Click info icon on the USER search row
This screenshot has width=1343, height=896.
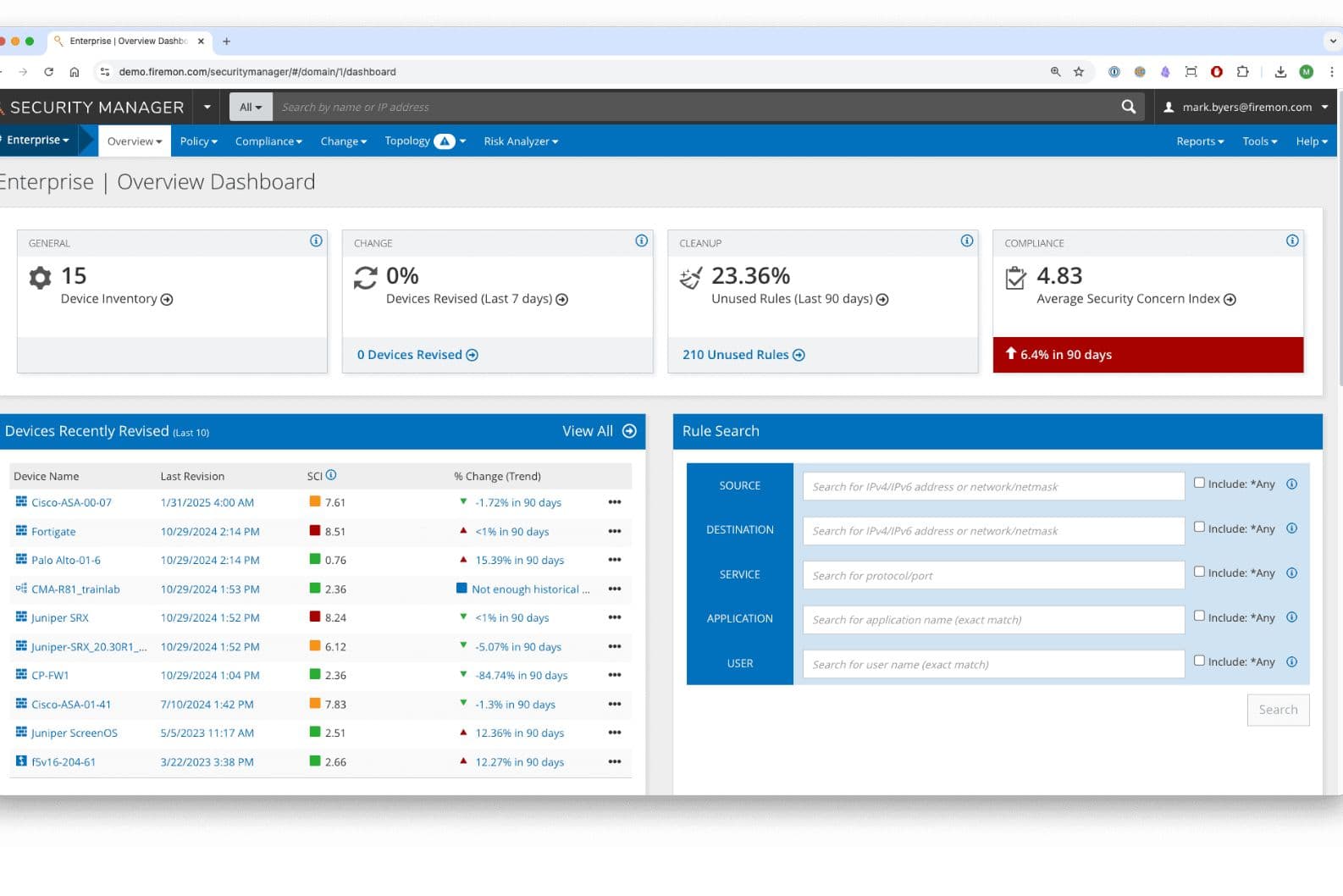(x=1291, y=662)
